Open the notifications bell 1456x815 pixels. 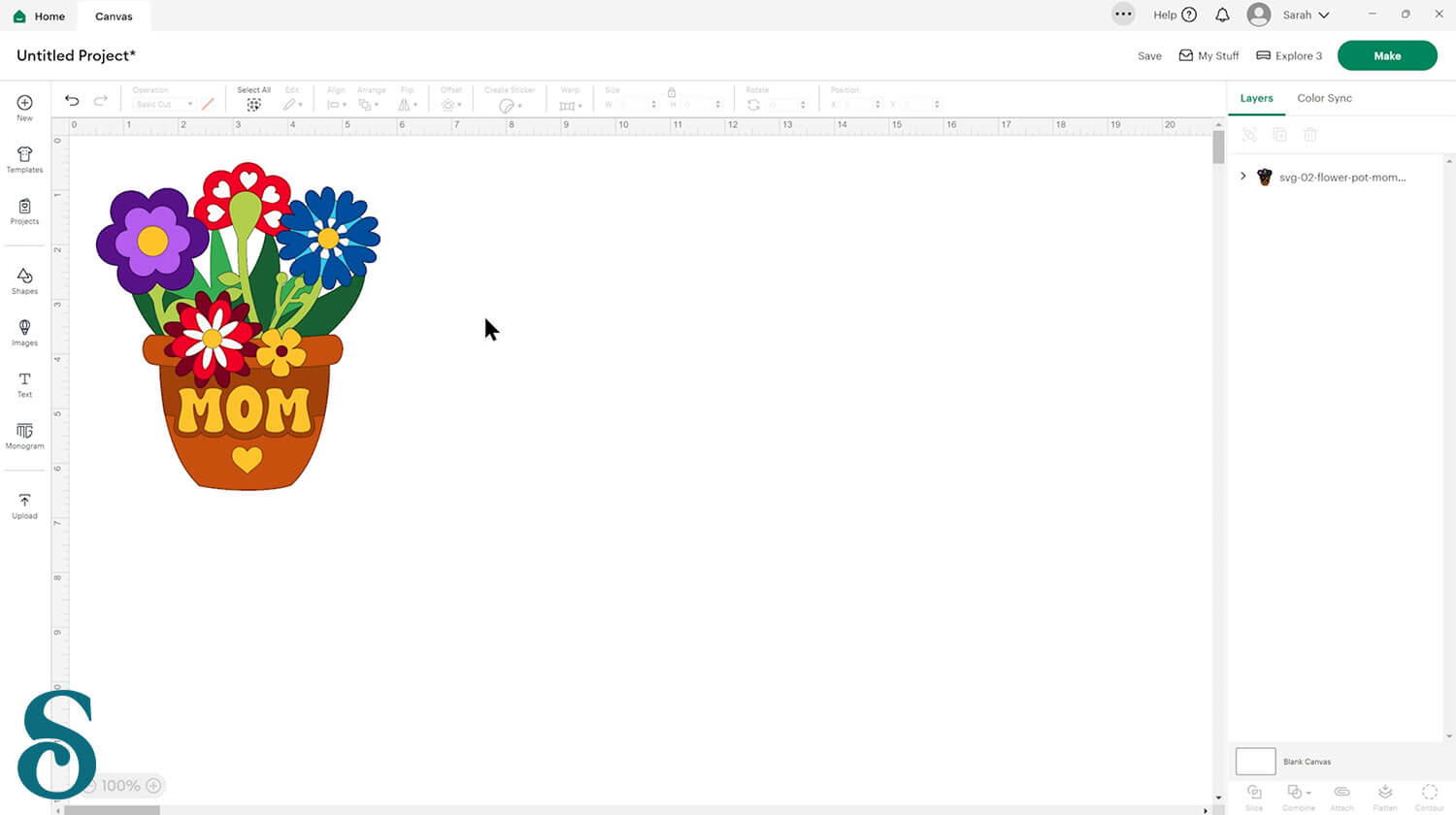(1222, 15)
